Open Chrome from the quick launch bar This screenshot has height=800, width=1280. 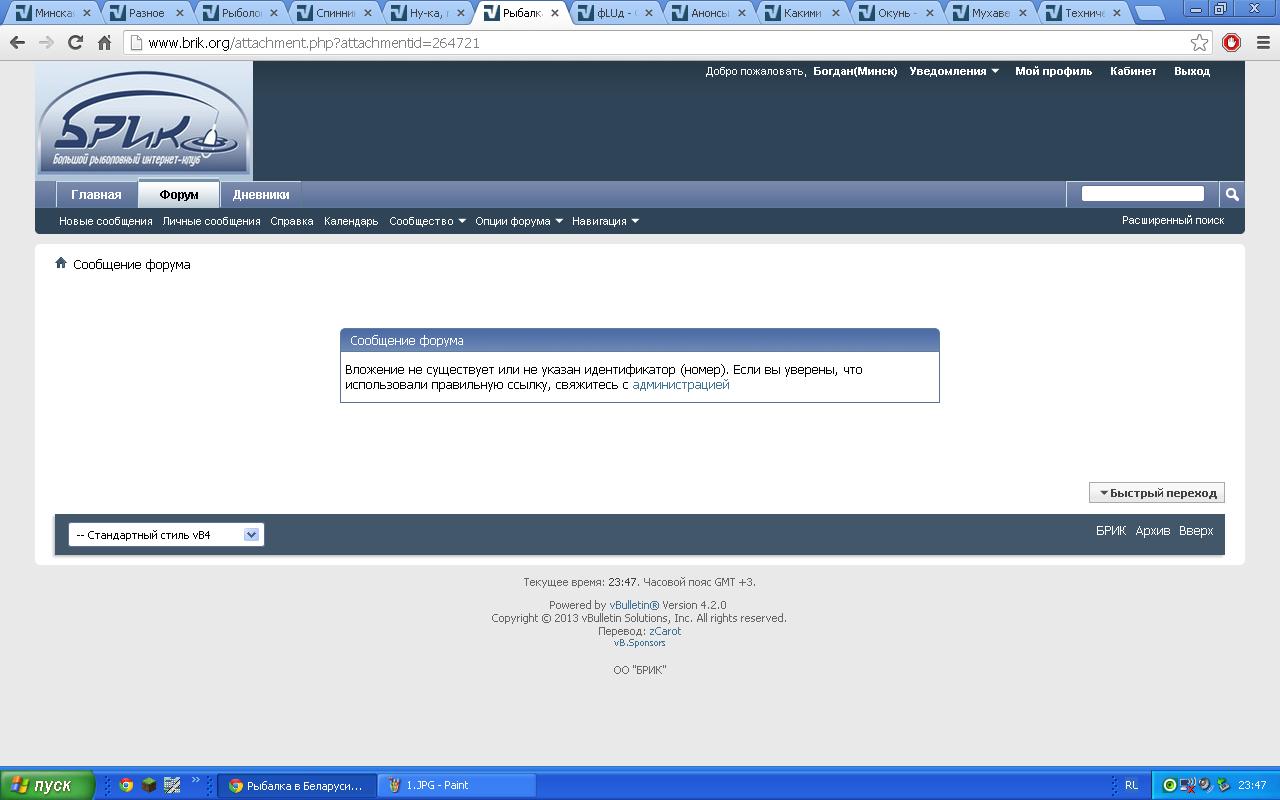[x=126, y=785]
